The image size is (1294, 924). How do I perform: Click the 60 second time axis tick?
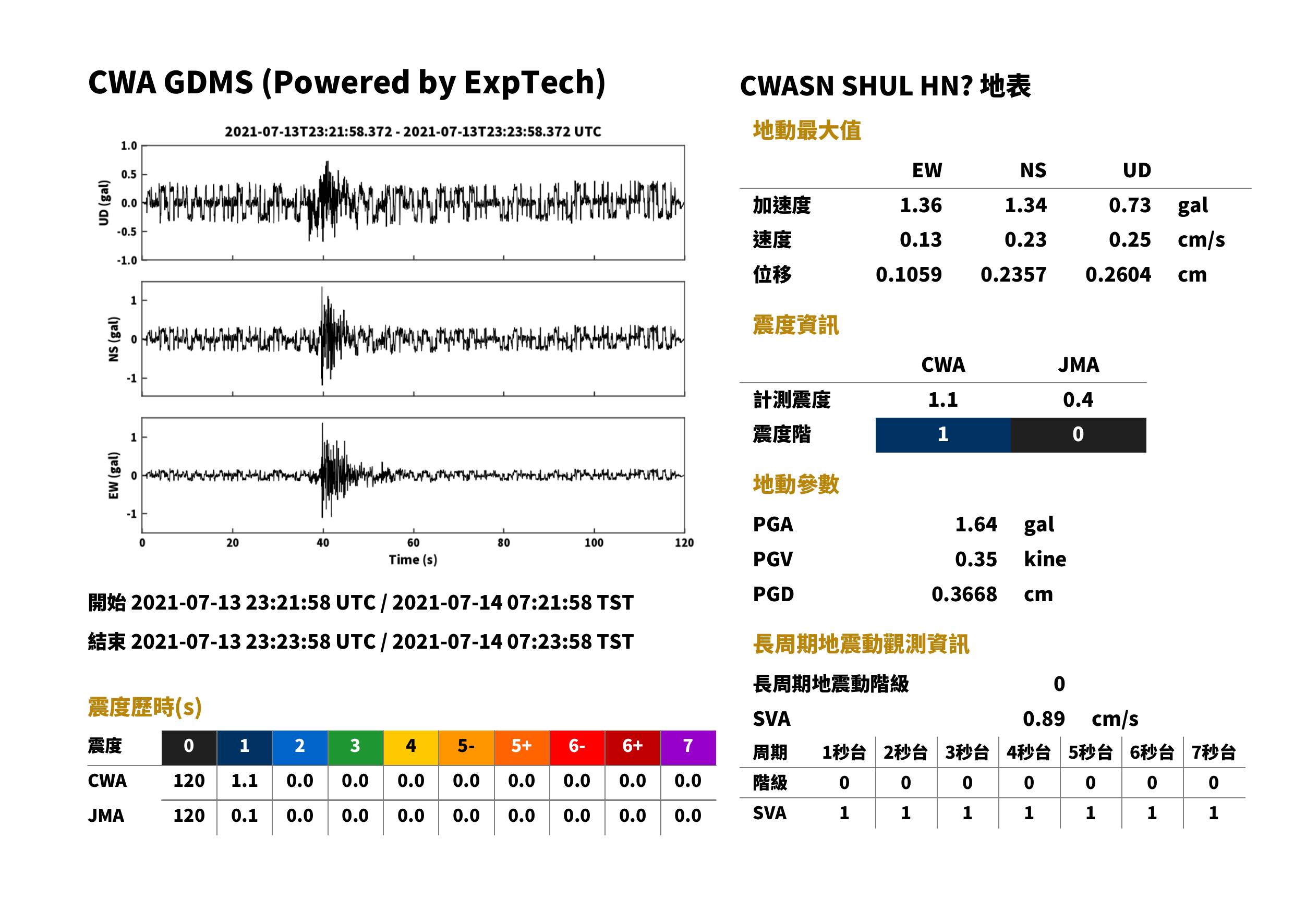coord(413,543)
